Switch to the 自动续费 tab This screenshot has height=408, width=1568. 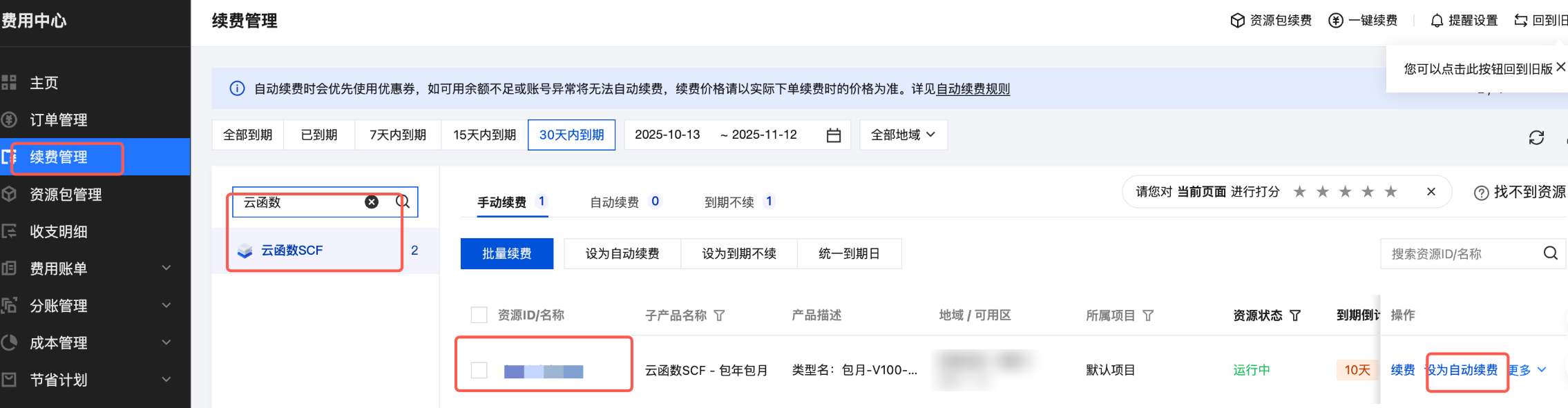(625, 202)
